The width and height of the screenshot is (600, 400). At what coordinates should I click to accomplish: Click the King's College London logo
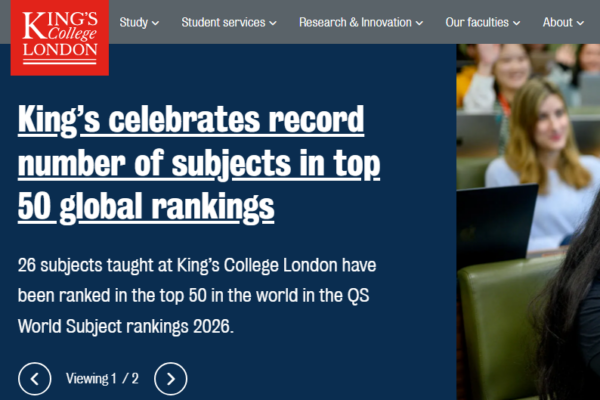coord(60,38)
